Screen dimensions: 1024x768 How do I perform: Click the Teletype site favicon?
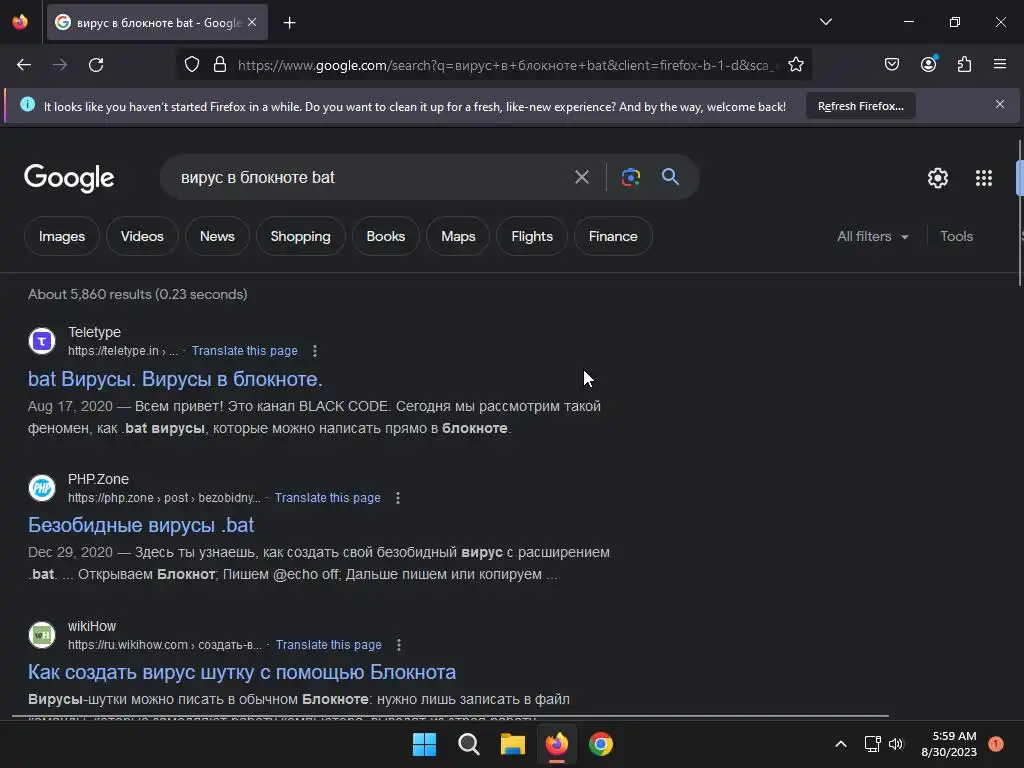(42, 341)
